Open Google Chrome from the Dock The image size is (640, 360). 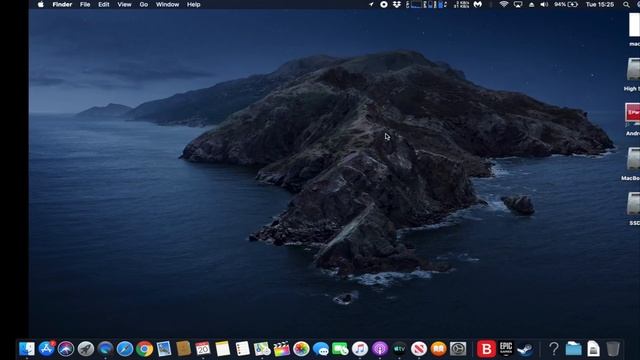(144, 349)
